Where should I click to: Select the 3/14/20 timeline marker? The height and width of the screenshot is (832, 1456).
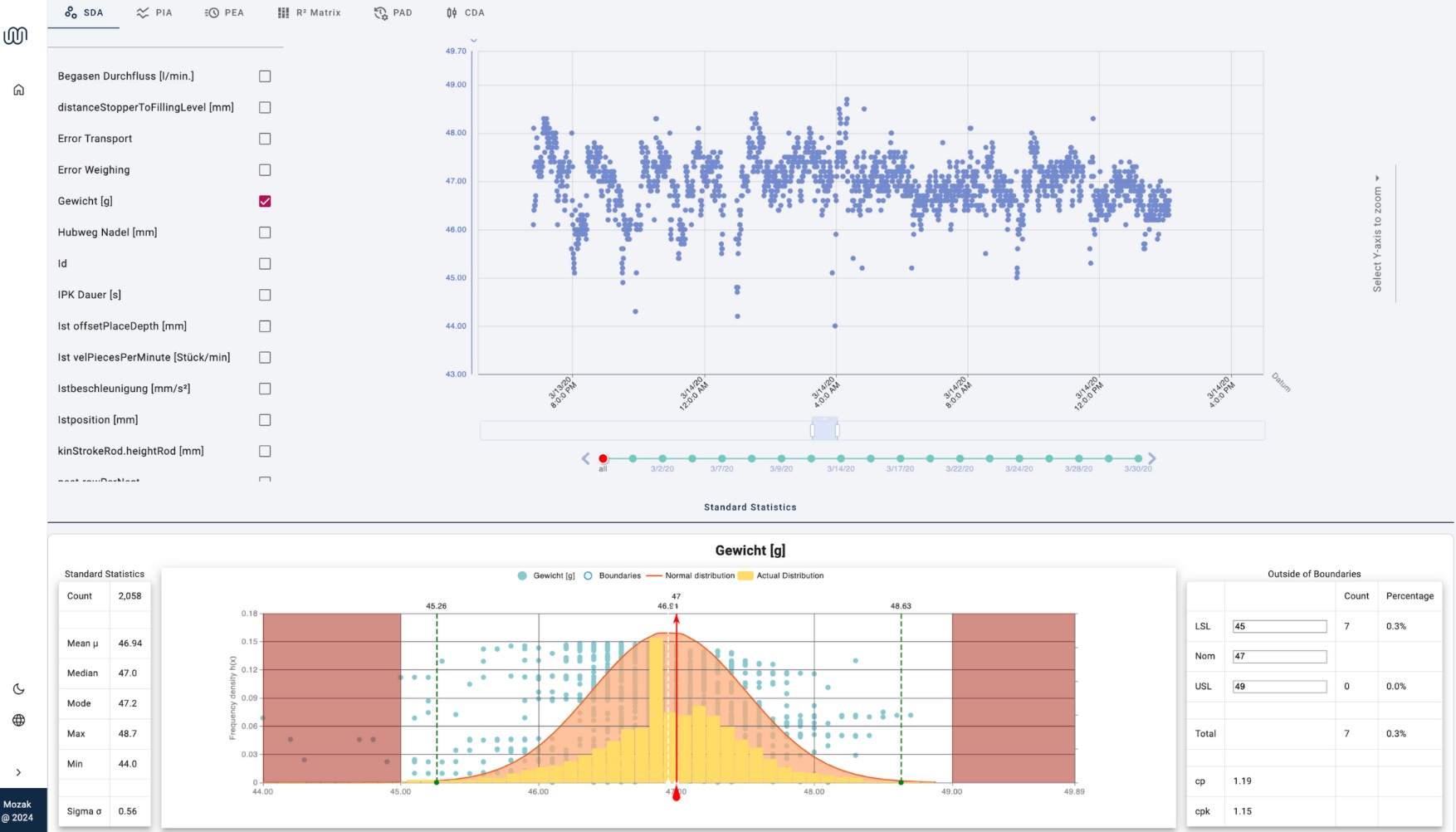click(841, 458)
